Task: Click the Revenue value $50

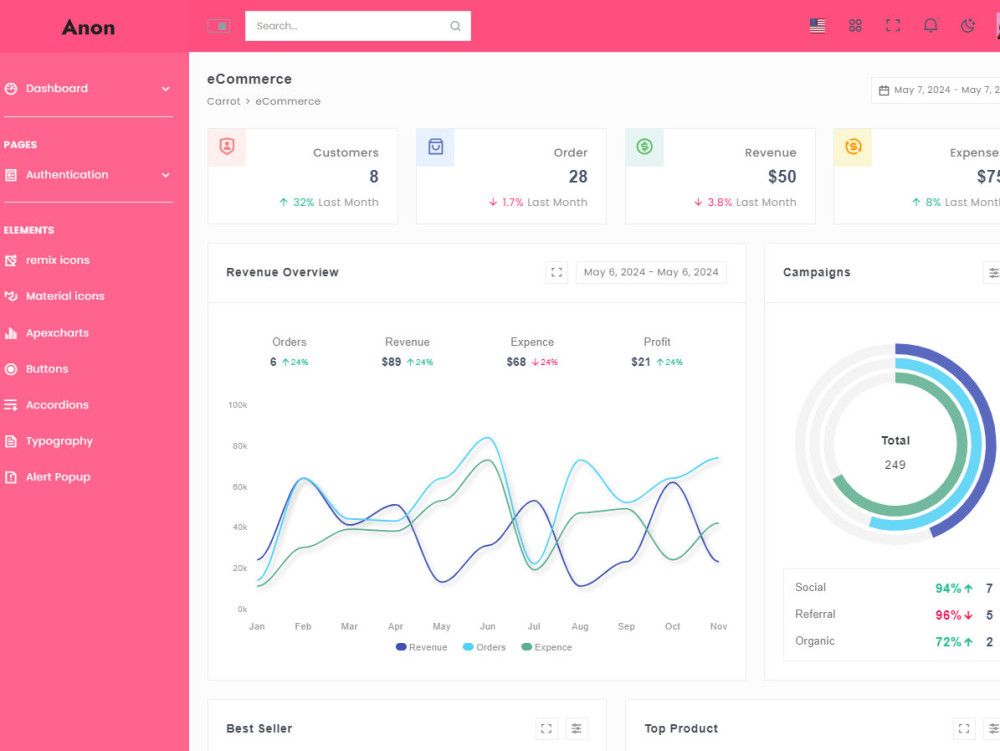Action: 782,177
